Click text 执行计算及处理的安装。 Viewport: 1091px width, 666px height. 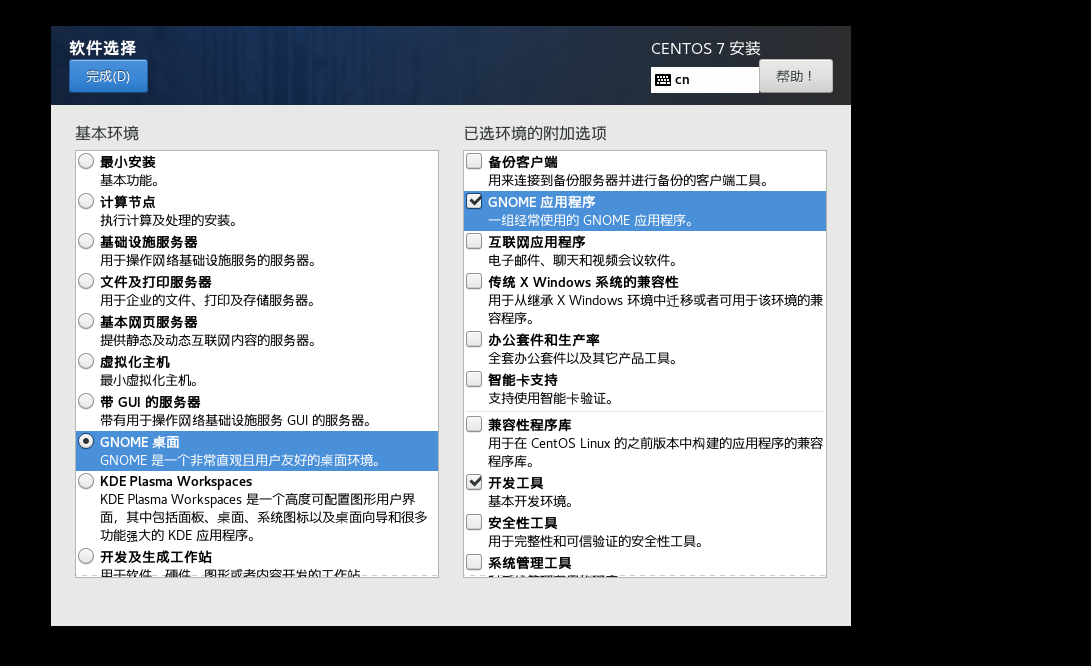(169, 221)
